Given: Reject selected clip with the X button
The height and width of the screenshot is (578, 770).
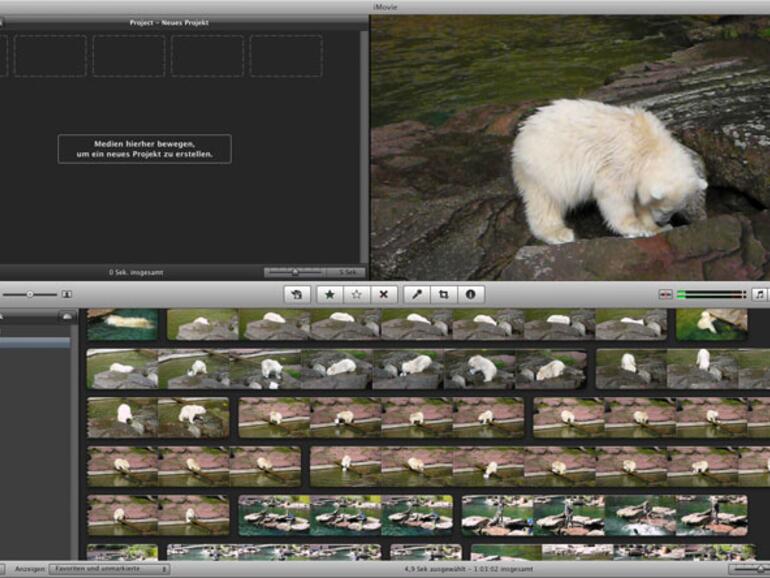Looking at the screenshot, I should pyautogui.click(x=384, y=294).
